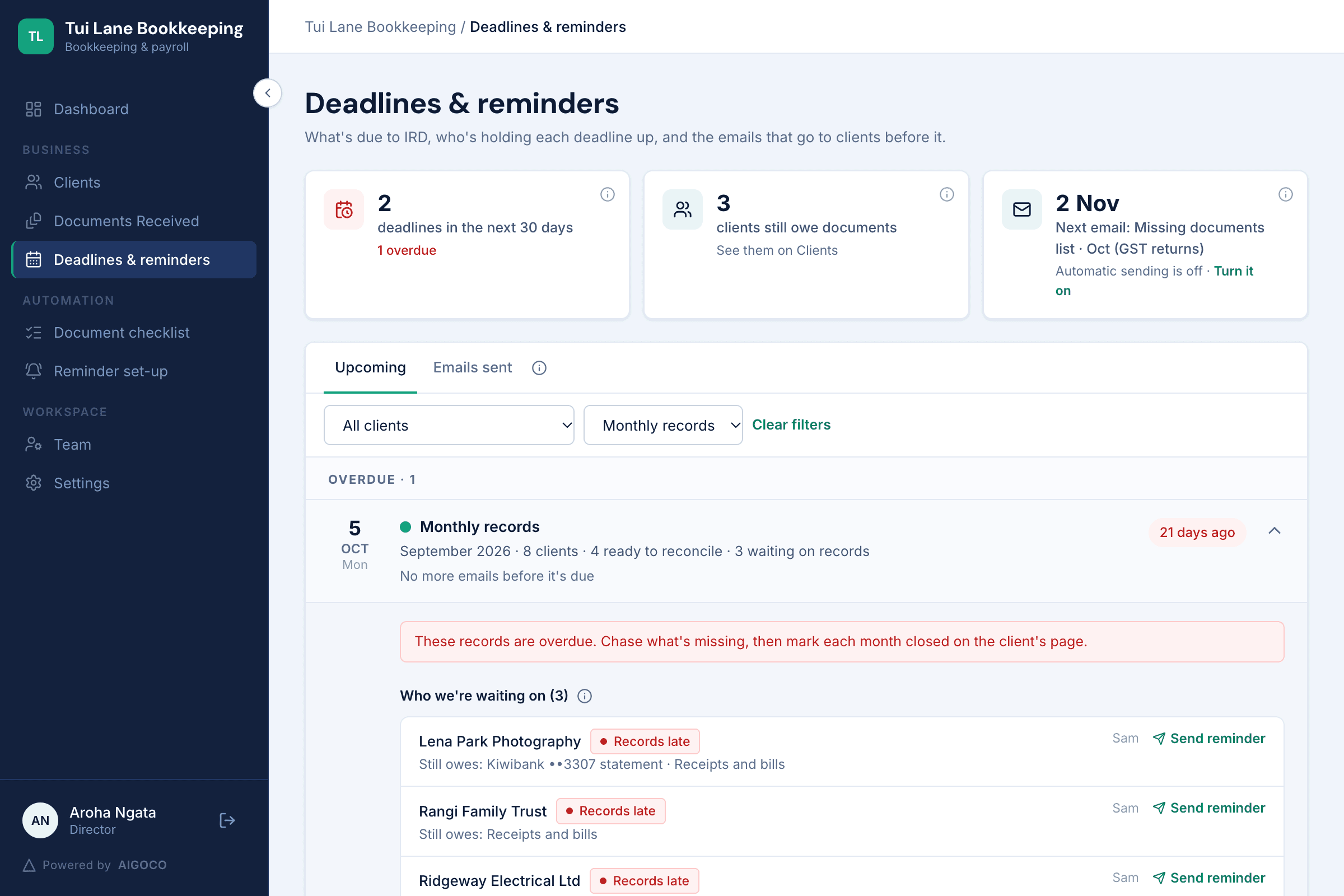
Task: Click info icon beside Who we're waiting on
Action: [585, 696]
